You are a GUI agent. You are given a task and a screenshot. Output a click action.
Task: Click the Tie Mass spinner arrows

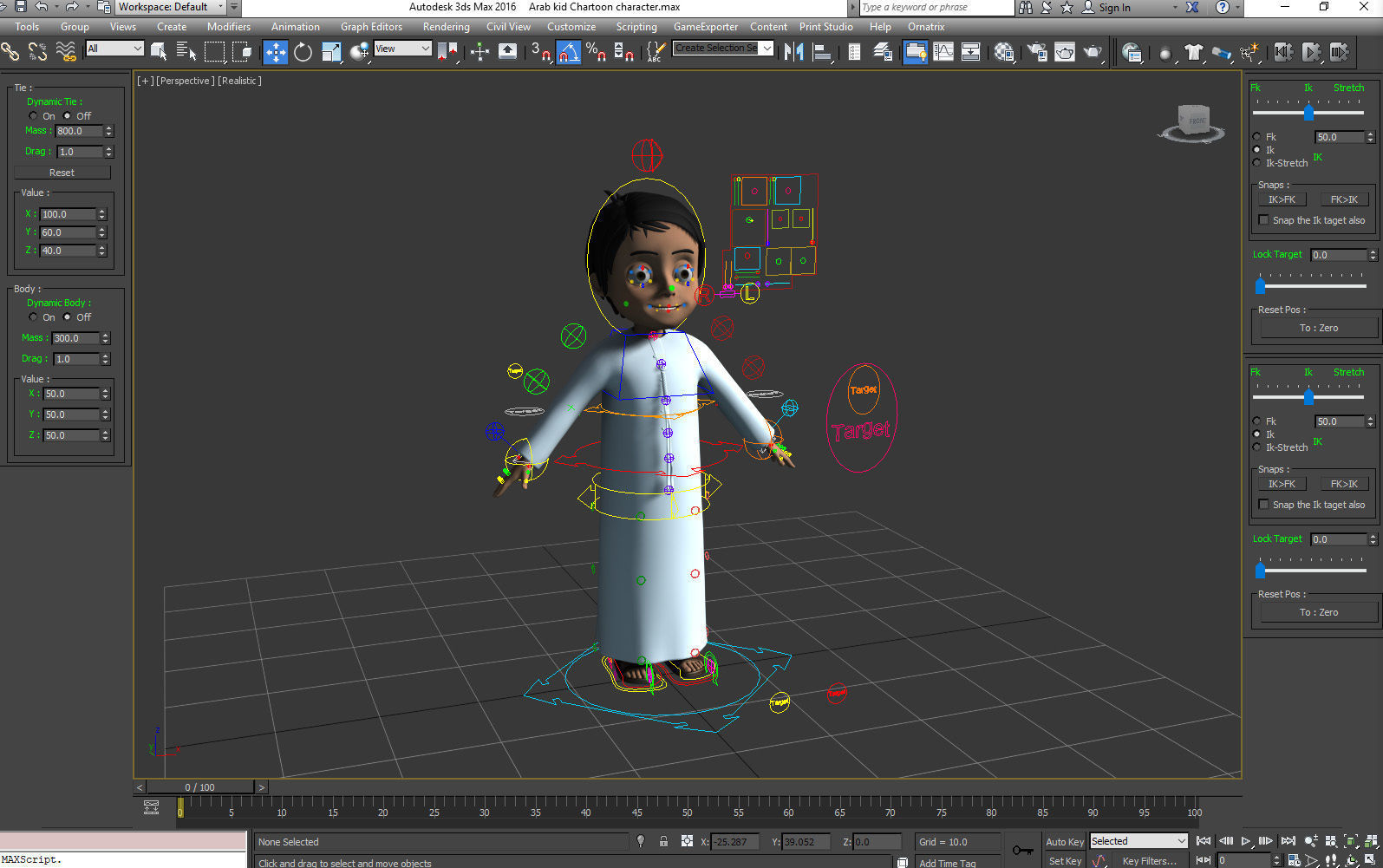click(109, 131)
